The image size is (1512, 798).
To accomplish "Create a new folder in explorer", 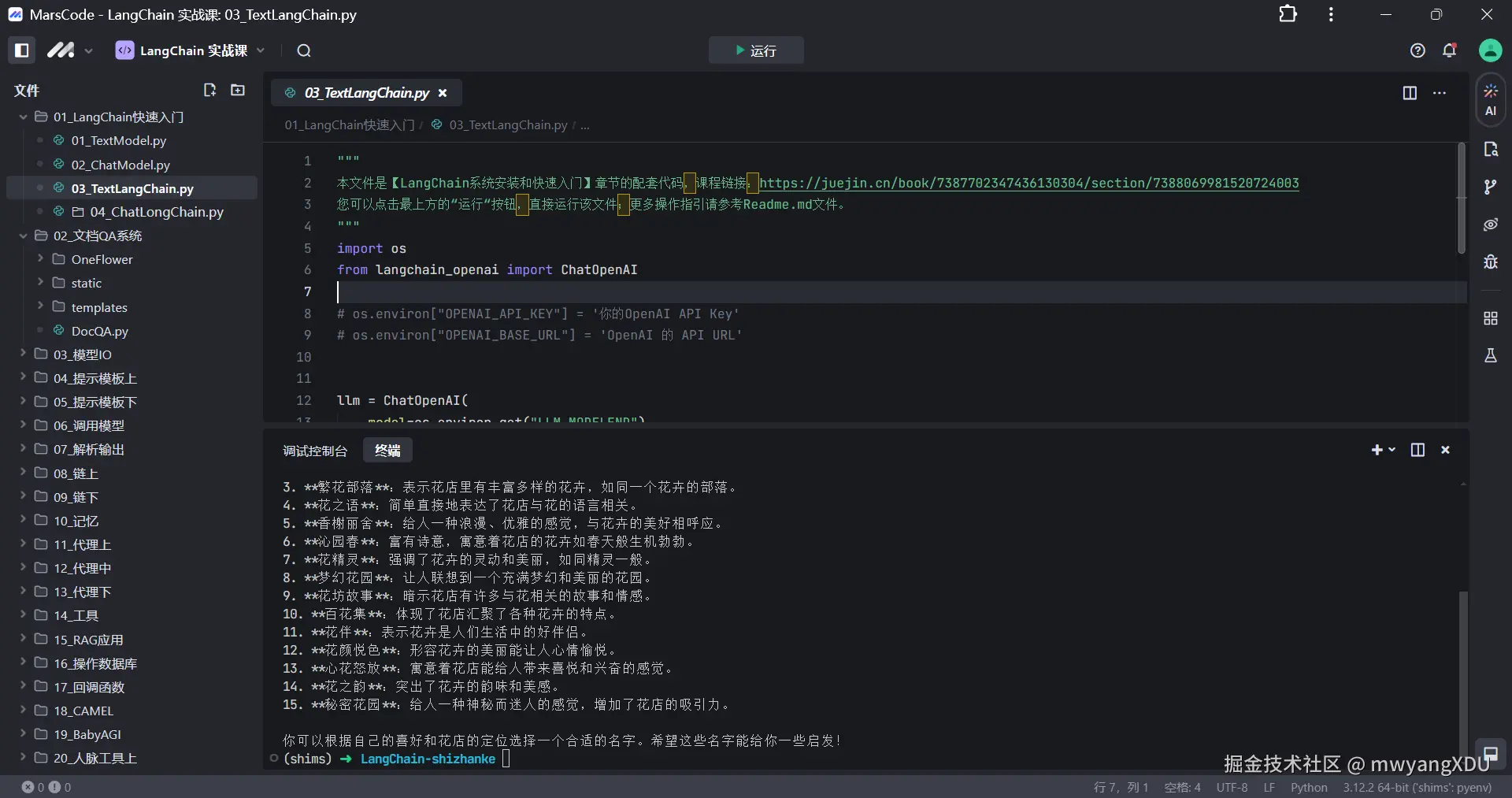I will (237, 90).
